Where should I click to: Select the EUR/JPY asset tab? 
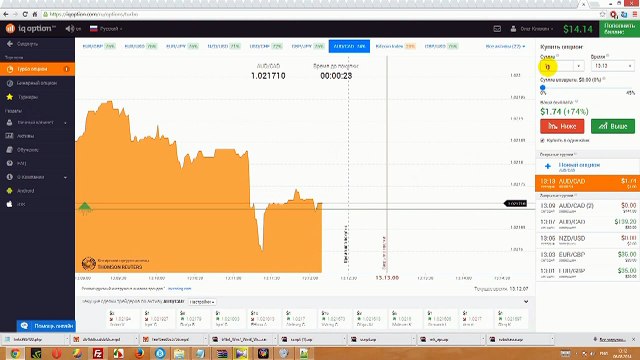182,46
